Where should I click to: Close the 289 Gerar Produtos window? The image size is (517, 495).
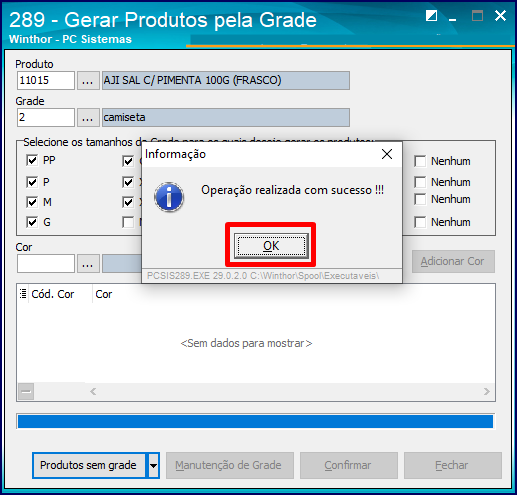[500, 16]
